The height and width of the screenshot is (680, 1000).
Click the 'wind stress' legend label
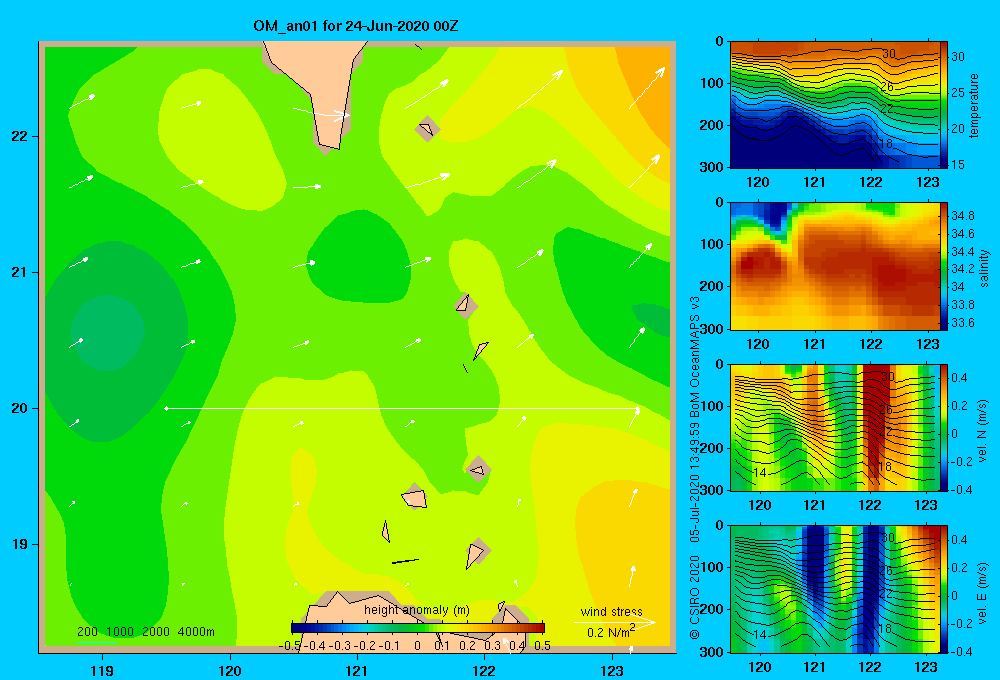click(611, 611)
